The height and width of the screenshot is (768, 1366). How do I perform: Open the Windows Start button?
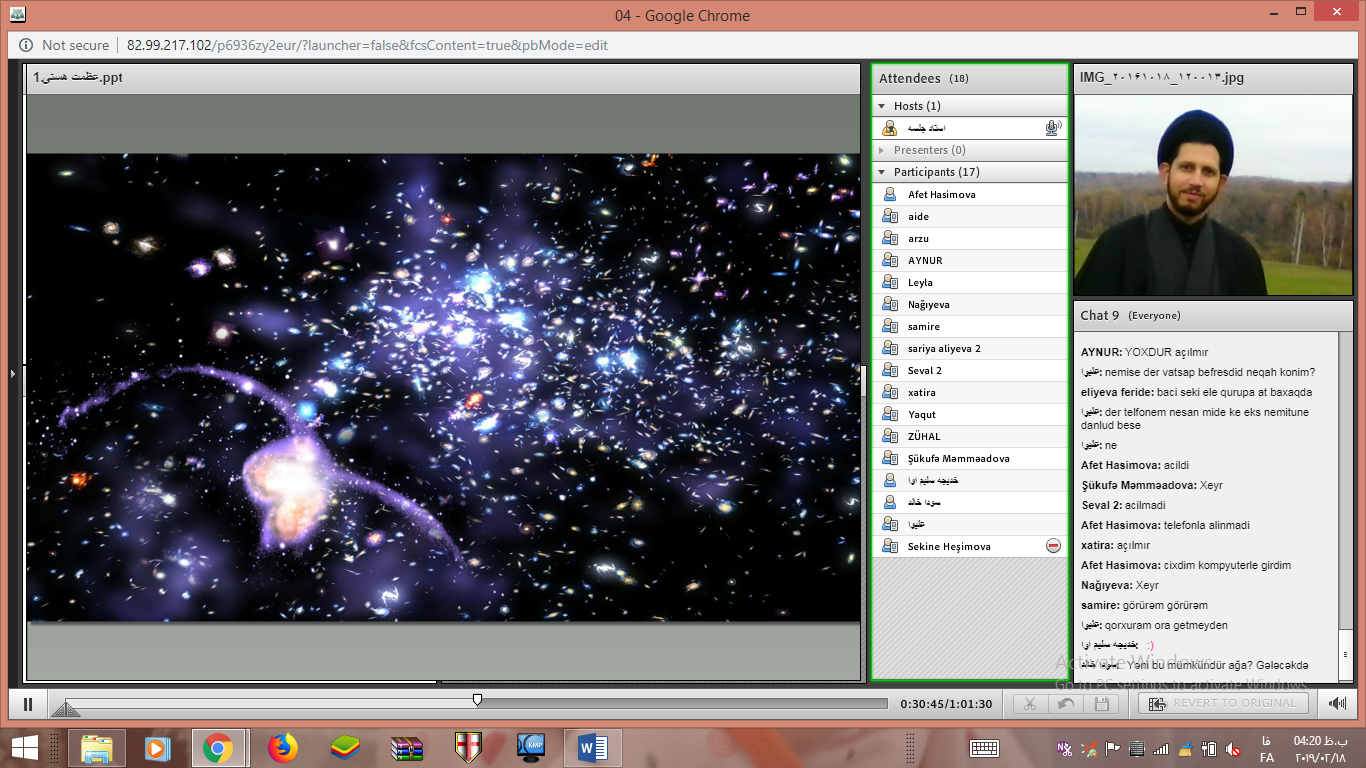(x=24, y=747)
